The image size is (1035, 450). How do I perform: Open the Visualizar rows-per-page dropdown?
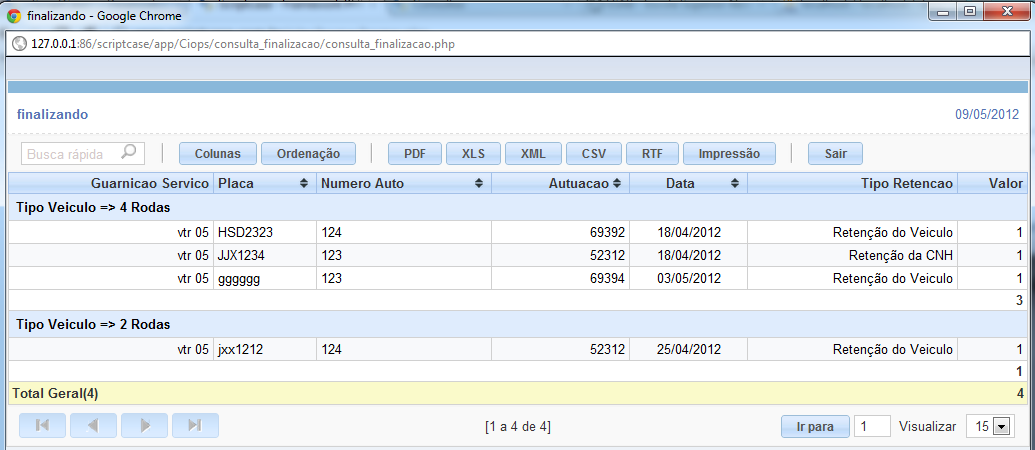click(x=1000, y=426)
